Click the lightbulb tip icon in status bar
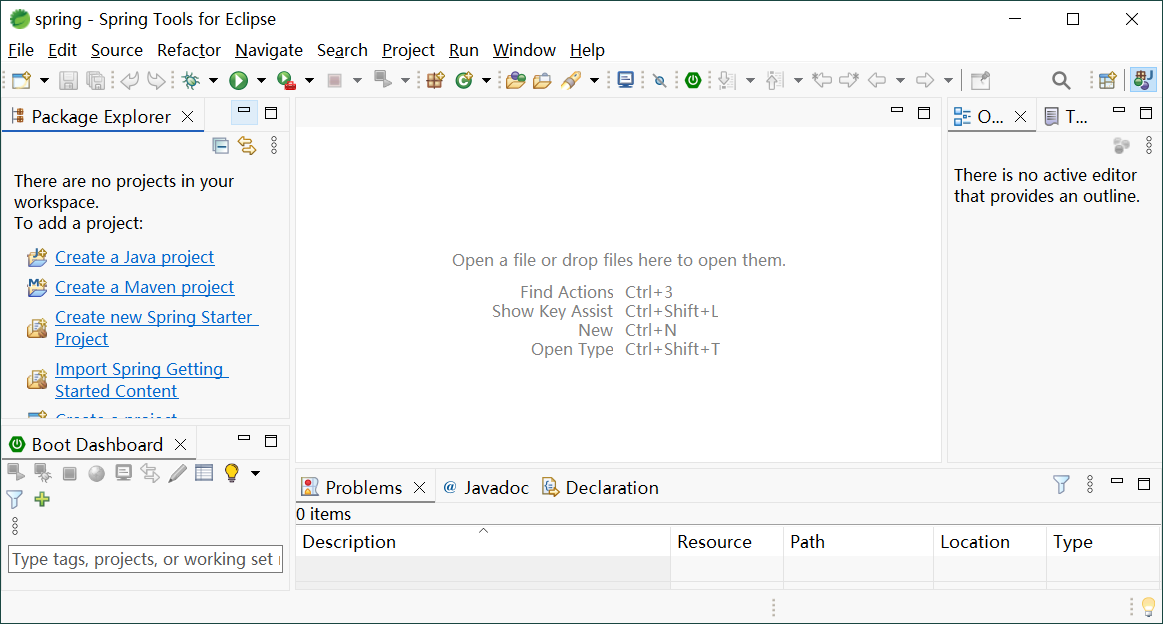Viewport: 1163px width, 624px height. coord(1149,608)
